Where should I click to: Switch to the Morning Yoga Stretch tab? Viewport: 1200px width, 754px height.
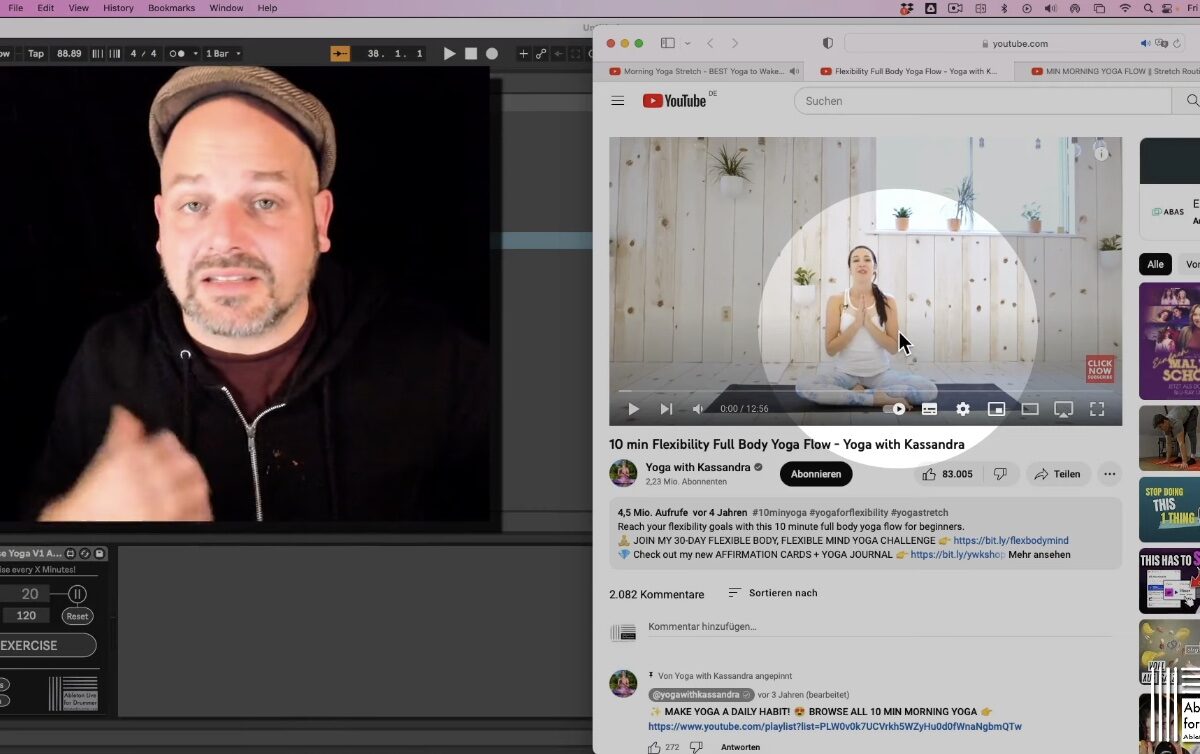(x=700, y=72)
